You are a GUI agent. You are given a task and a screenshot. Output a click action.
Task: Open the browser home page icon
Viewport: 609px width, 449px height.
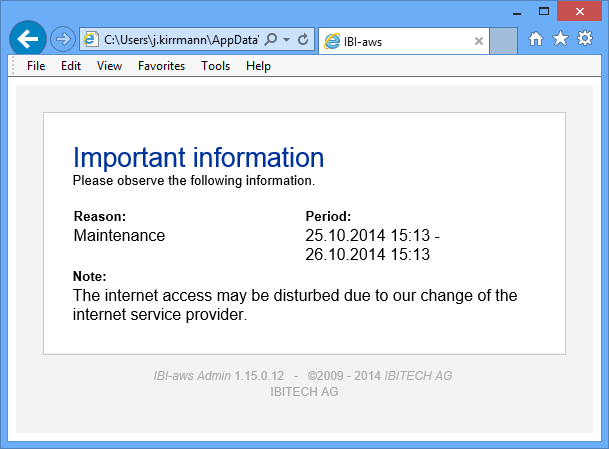click(x=536, y=39)
